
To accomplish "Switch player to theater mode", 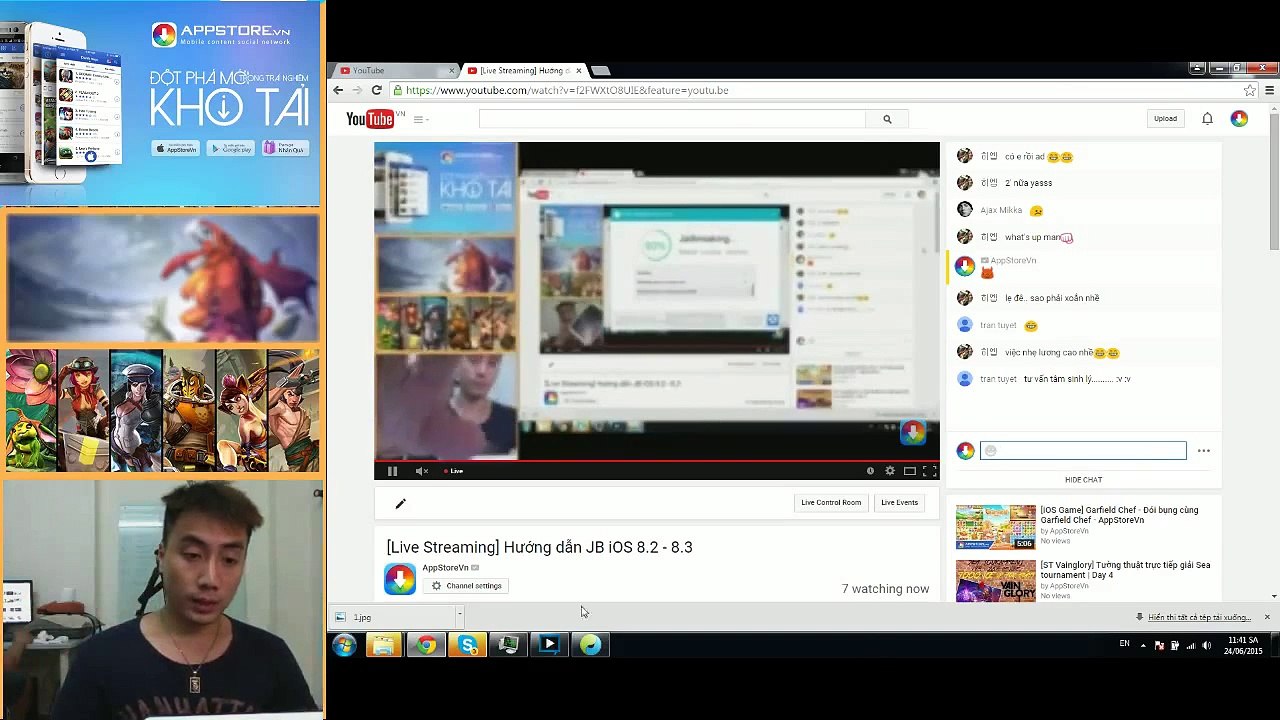I will 910,471.
